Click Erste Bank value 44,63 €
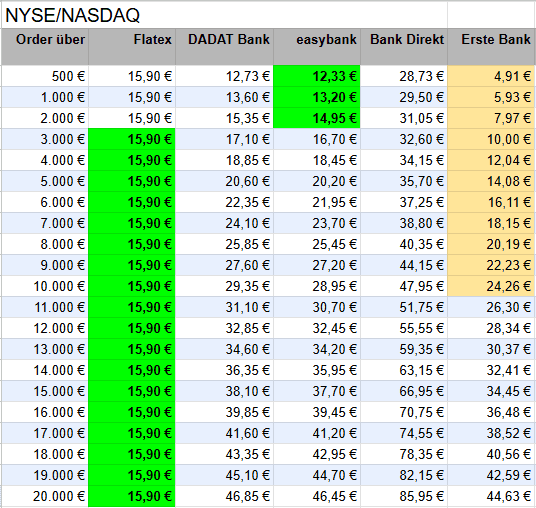536x508 pixels. click(x=492, y=496)
